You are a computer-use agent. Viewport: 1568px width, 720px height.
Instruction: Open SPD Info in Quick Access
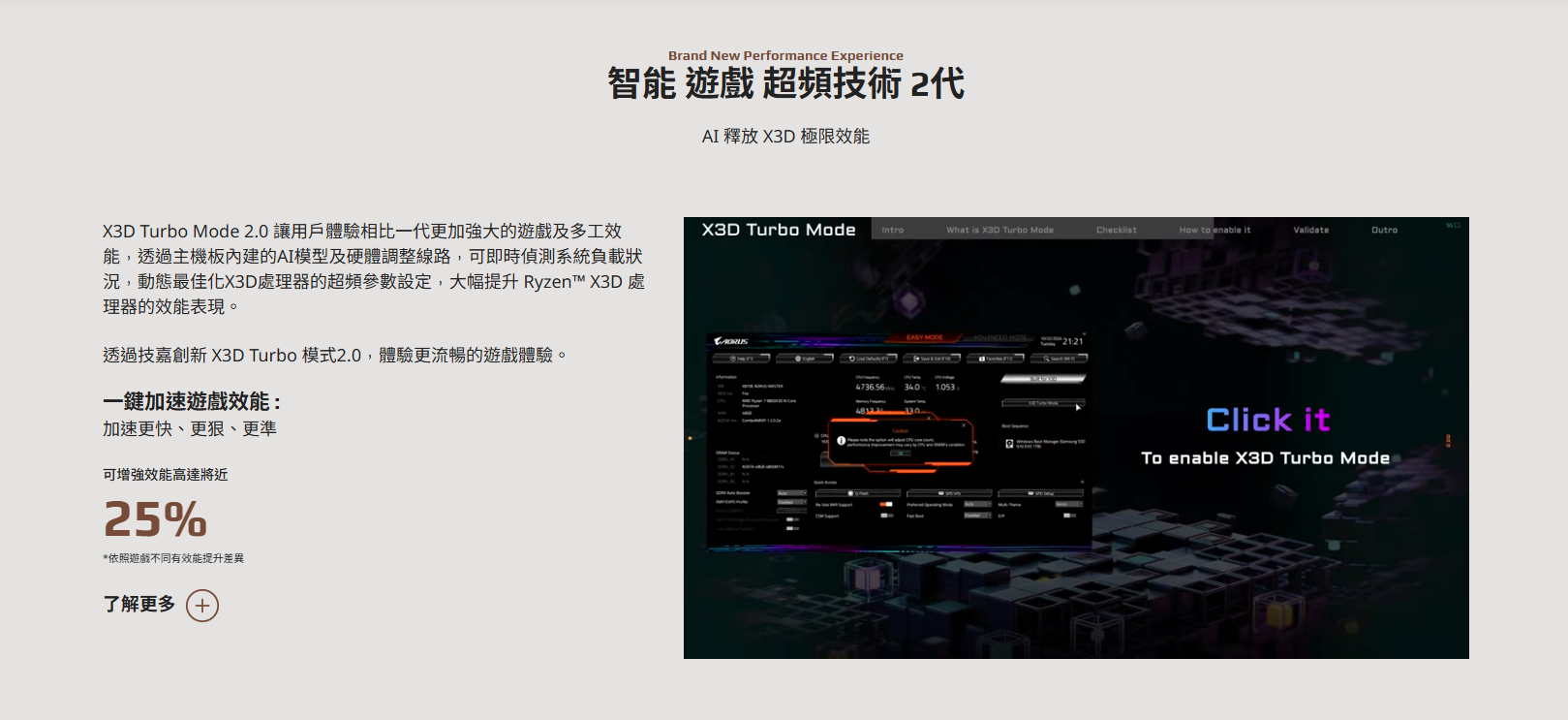pos(950,493)
